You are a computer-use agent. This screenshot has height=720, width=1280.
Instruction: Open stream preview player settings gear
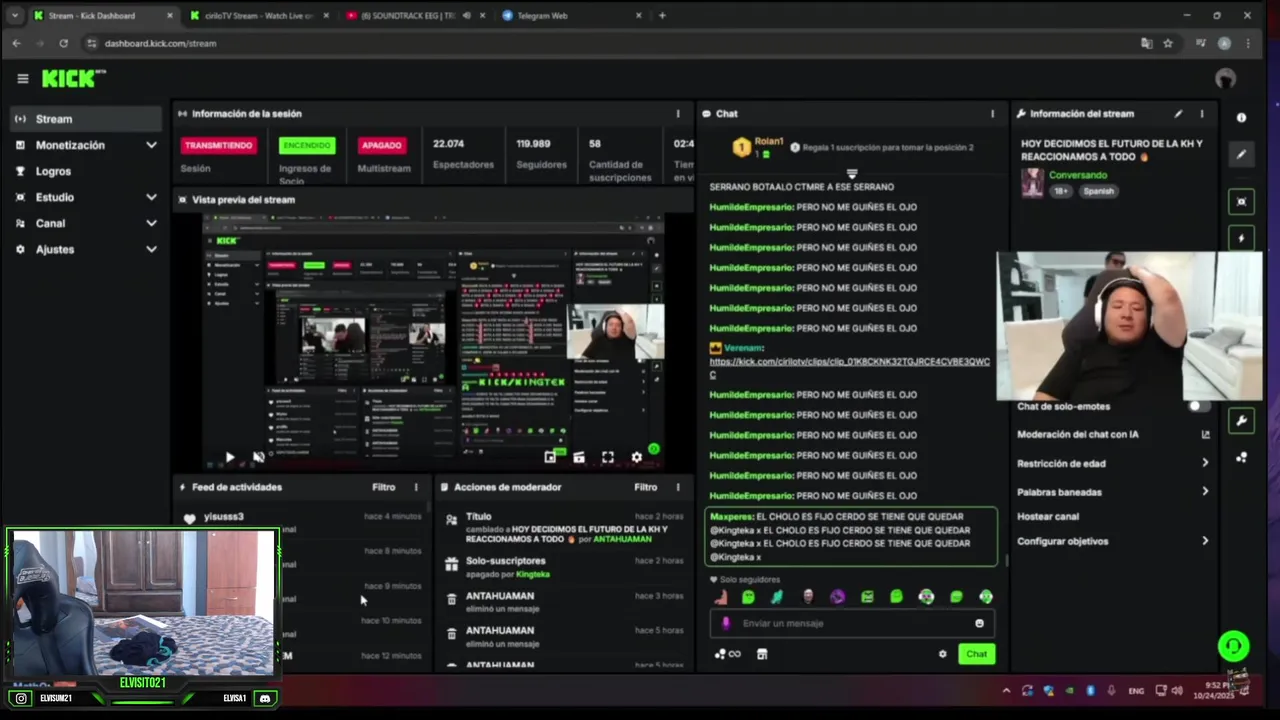[637, 457]
